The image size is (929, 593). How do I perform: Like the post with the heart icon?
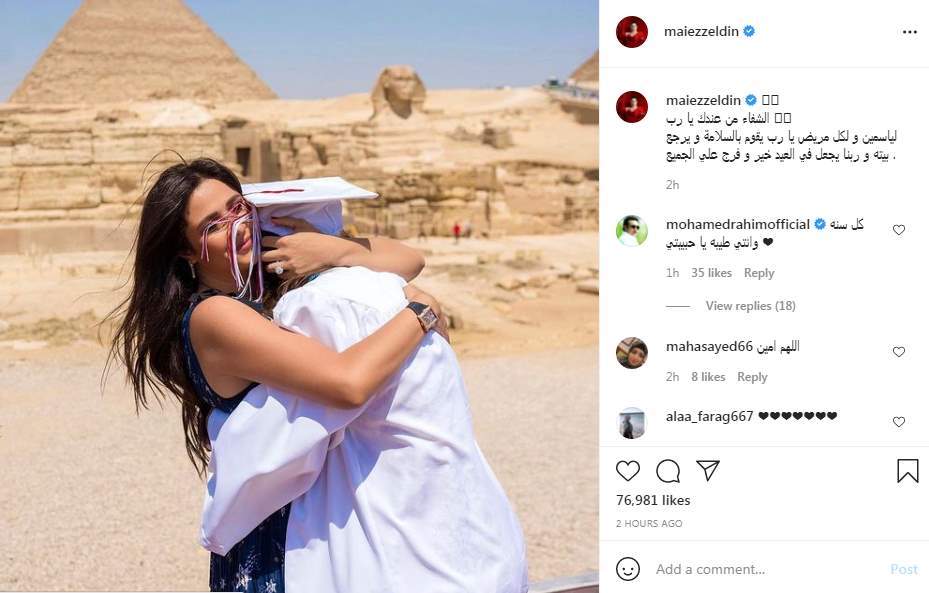pyautogui.click(x=628, y=471)
